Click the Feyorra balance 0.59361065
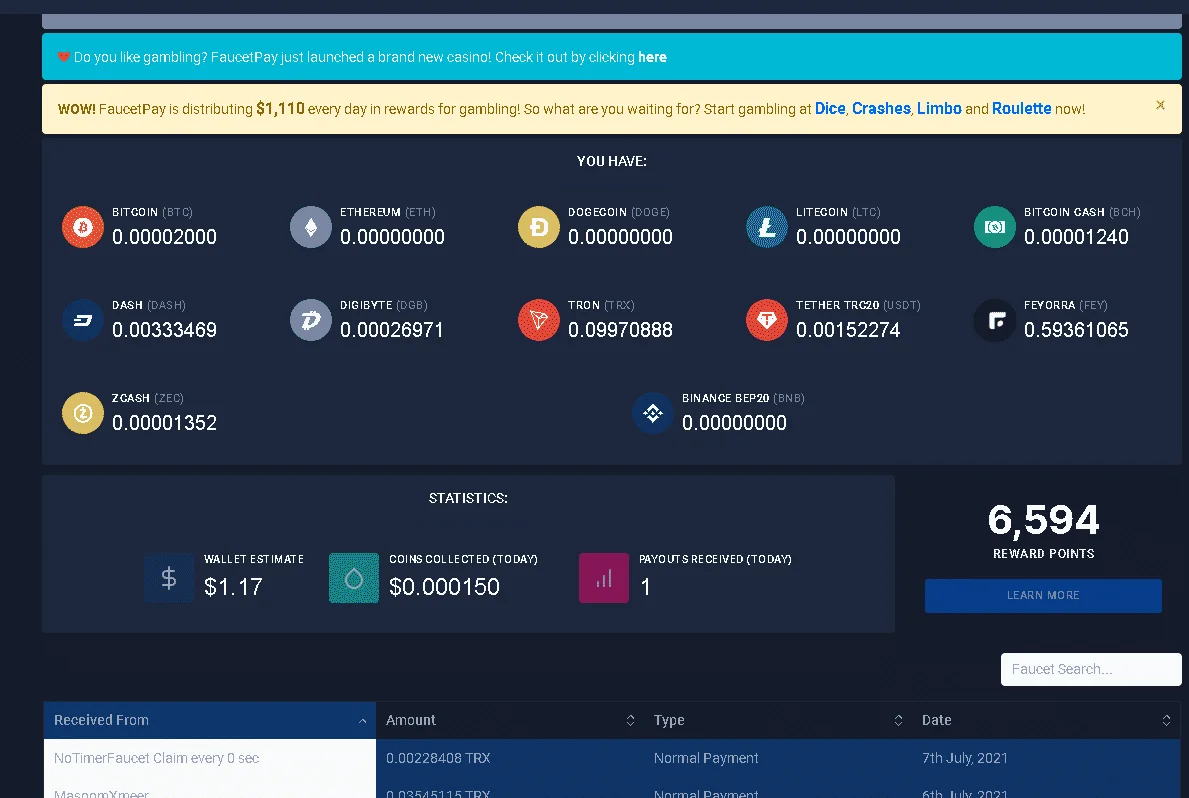The height and width of the screenshot is (798, 1189). click(x=1076, y=330)
